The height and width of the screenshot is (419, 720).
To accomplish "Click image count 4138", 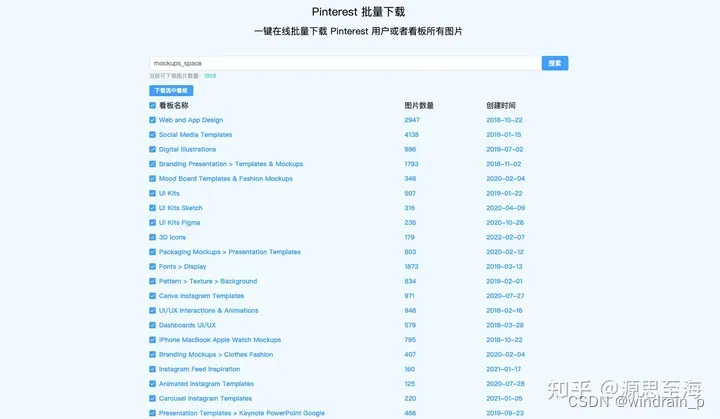I will [411, 135].
